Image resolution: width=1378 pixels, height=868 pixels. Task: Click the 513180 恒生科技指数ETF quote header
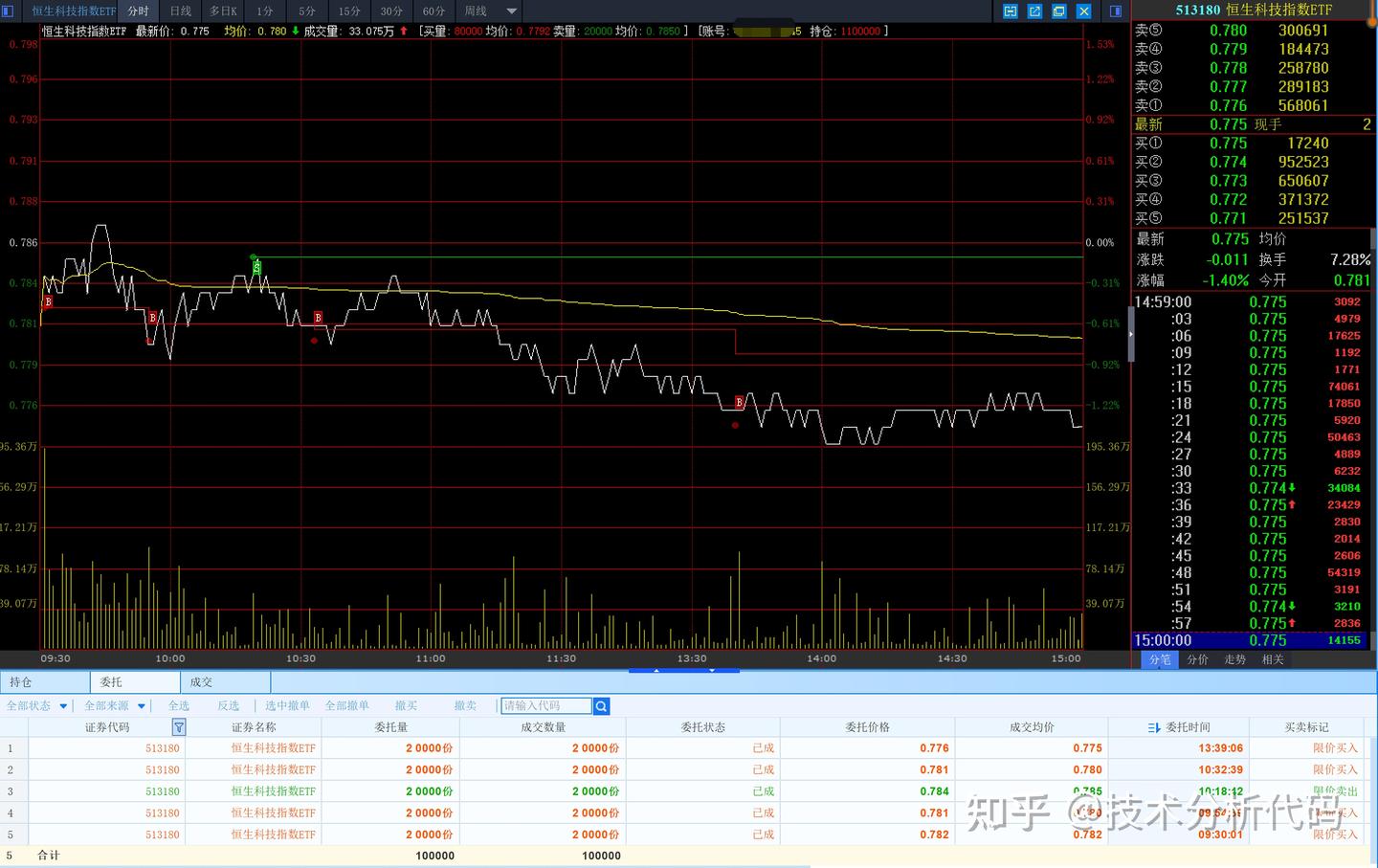point(1254,10)
